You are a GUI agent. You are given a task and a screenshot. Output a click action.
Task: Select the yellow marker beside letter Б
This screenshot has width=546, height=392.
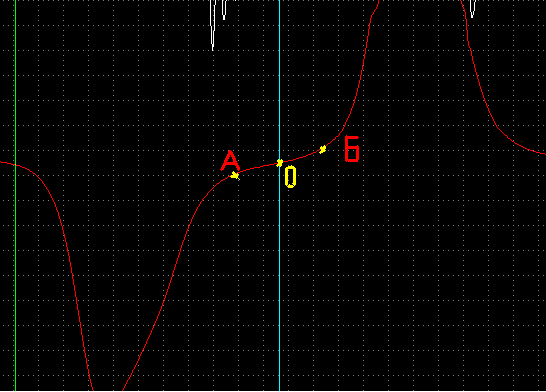[322, 149]
